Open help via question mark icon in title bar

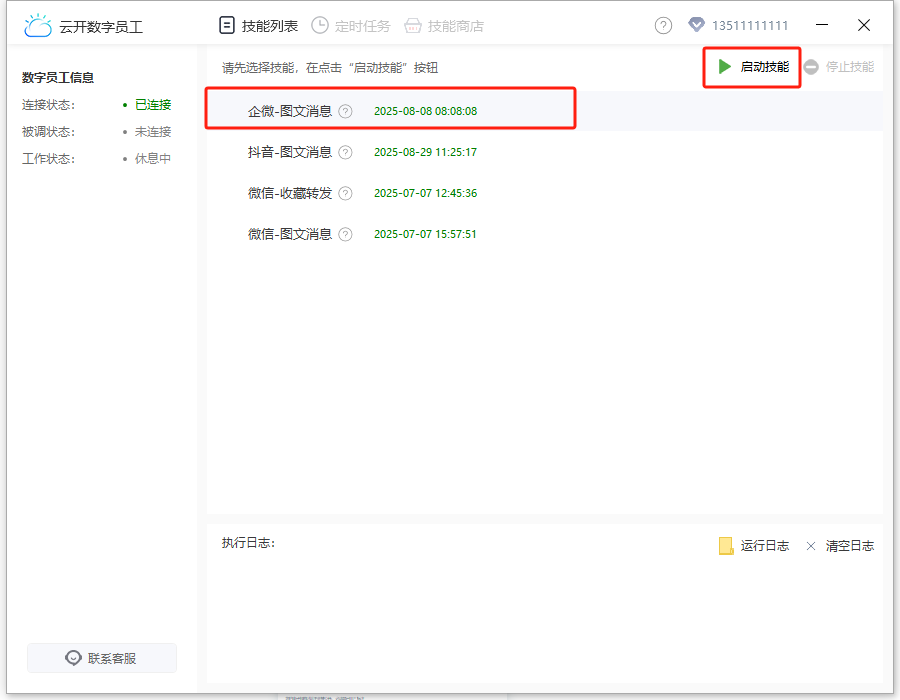[663, 26]
